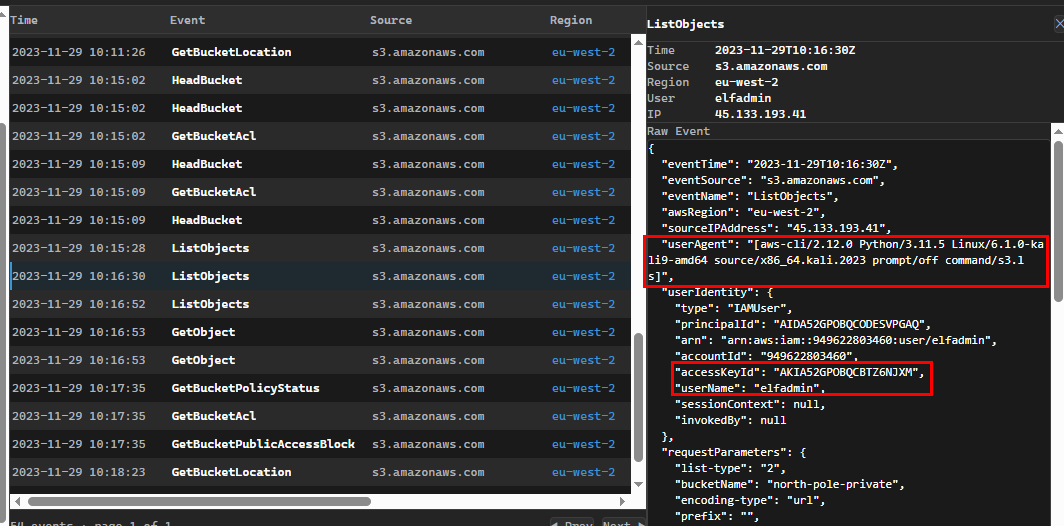1064x526 pixels.
Task: Click eu-west-2 link in GetBucketPolicyStatus row
Action: tap(583, 388)
